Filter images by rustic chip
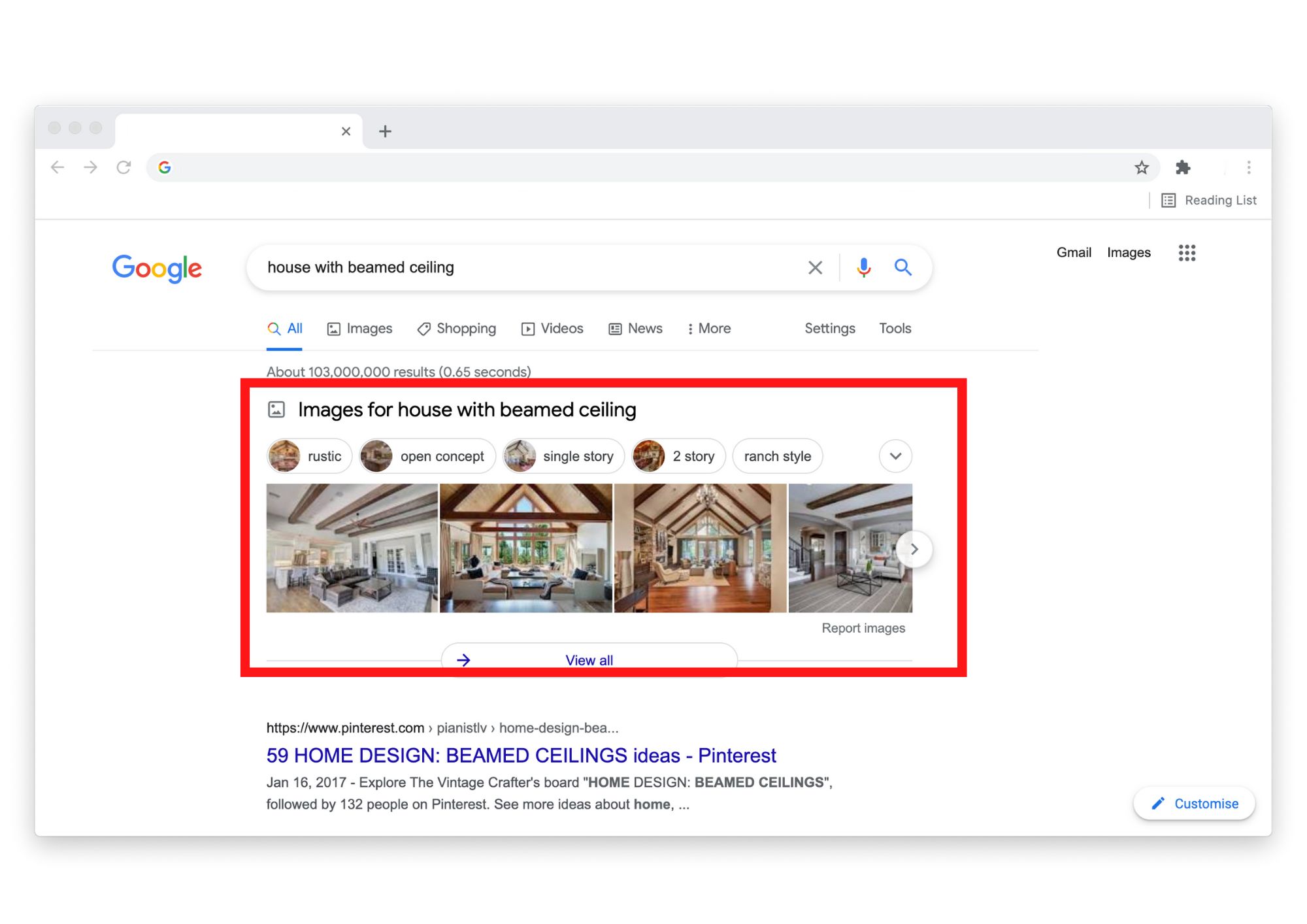Screen dimensions: 1307x924 click(309, 456)
